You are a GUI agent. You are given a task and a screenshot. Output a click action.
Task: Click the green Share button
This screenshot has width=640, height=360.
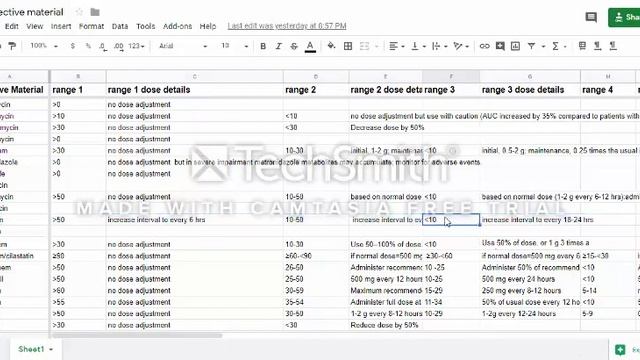point(624,17)
